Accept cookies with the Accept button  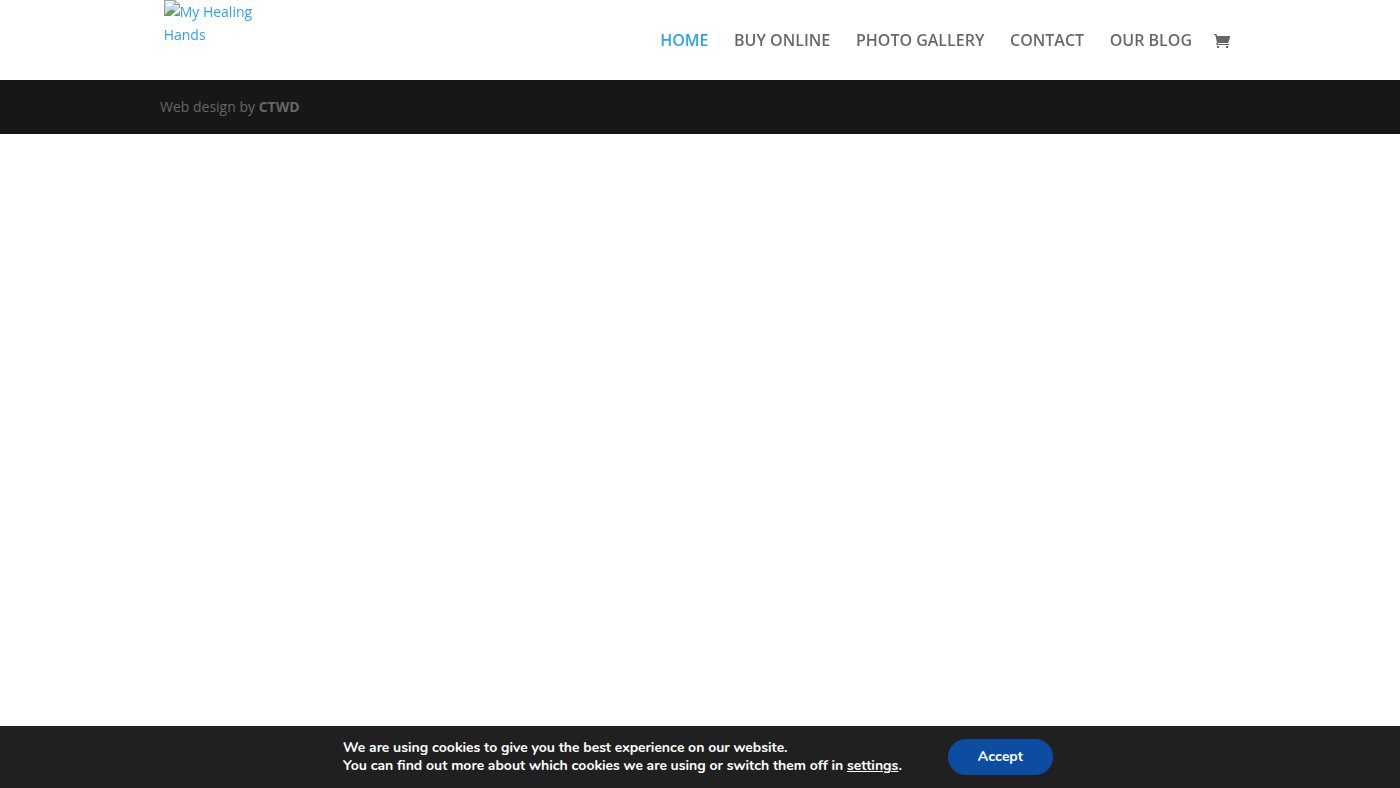(1000, 756)
